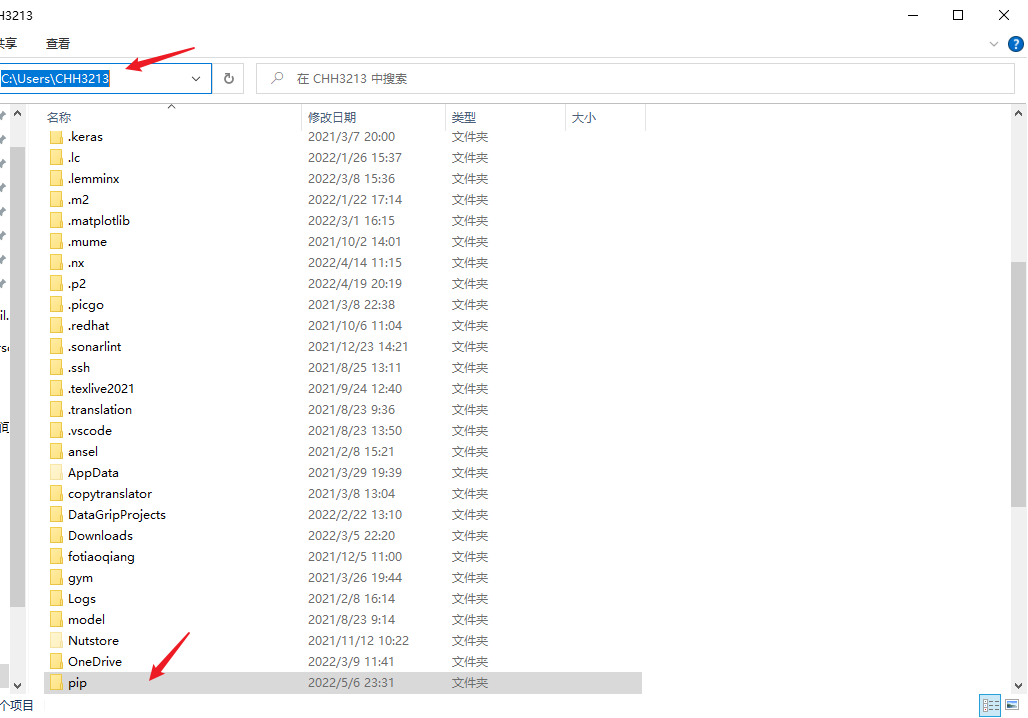Click navigation pane scroll down arrow
Image resolution: width=1028 pixels, height=718 pixels.
point(18,686)
